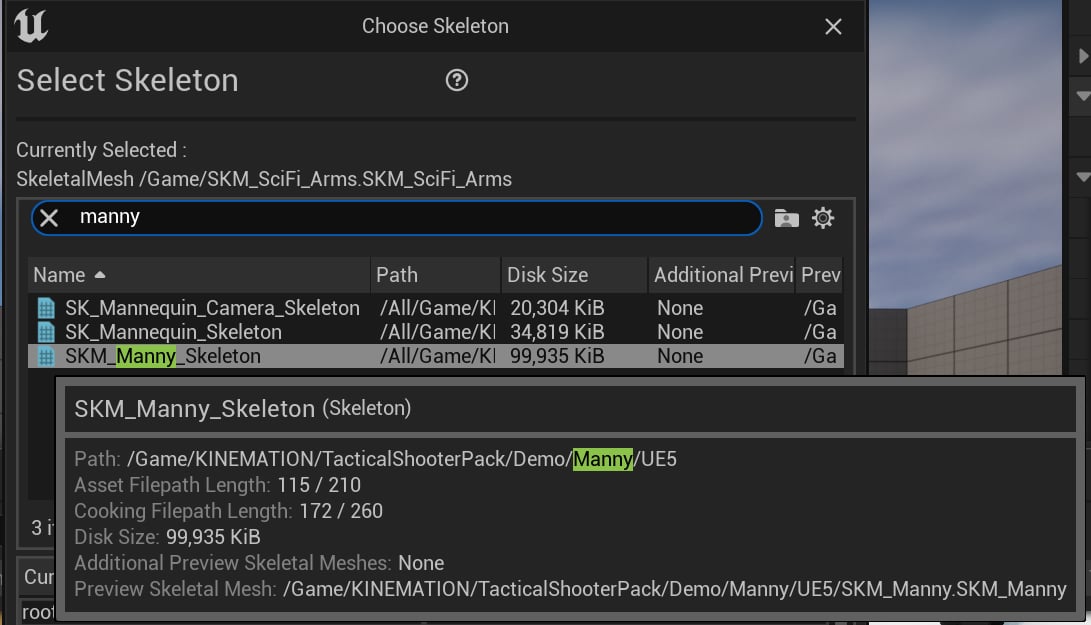Image resolution: width=1091 pixels, height=625 pixels.
Task: Click the SK_Mannequin_Skeleton asset icon
Action: pyautogui.click(x=46, y=332)
